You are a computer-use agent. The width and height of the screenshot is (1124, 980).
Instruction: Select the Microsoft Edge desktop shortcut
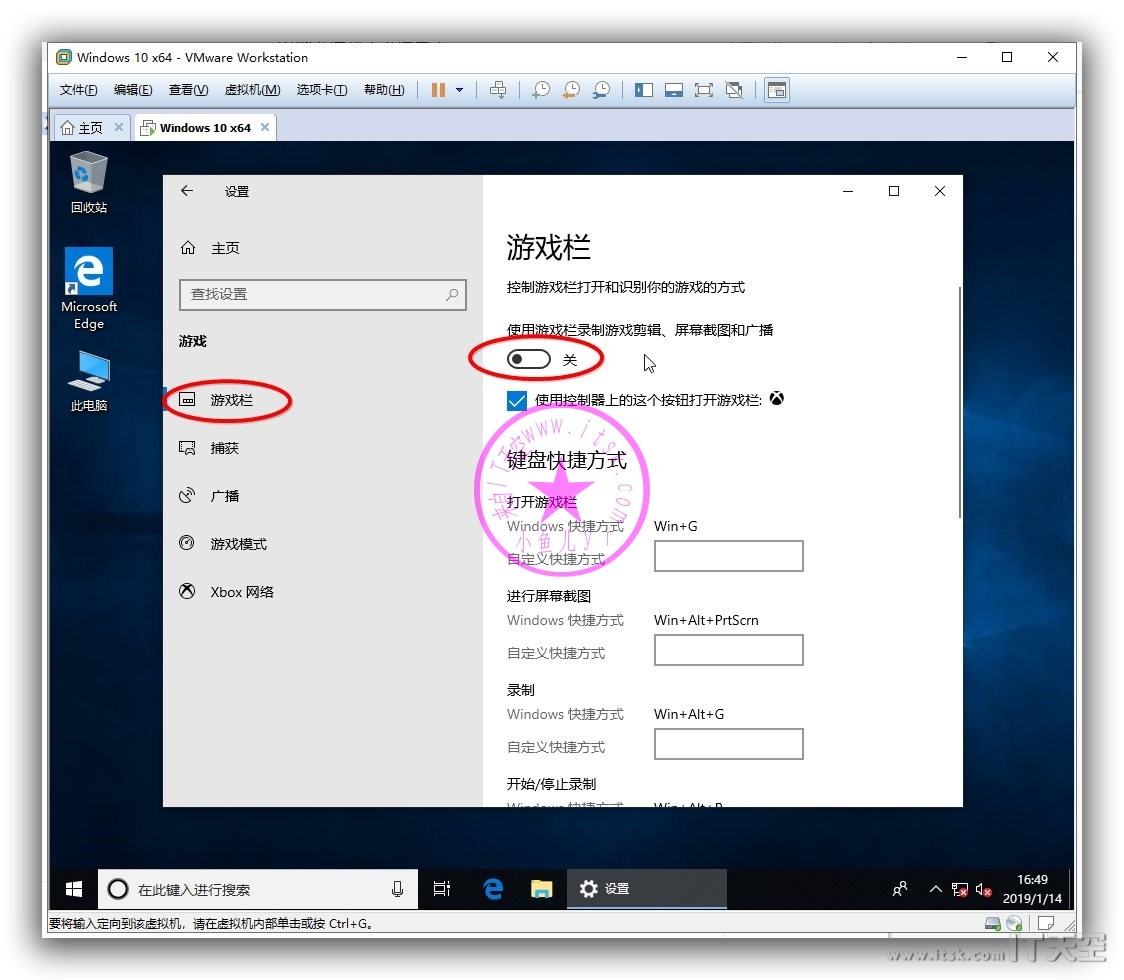pos(89,289)
